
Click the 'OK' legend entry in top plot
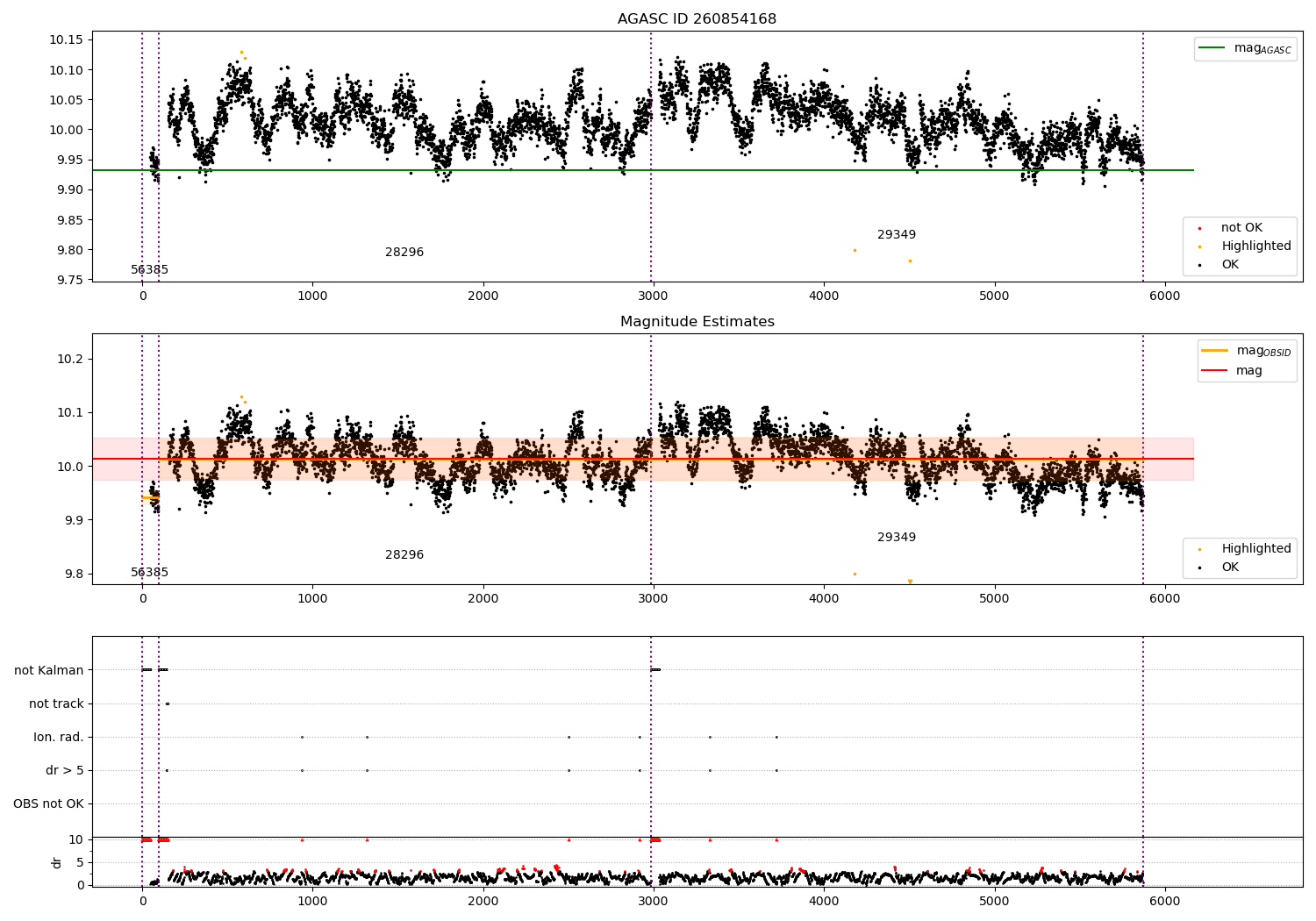[1230, 265]
